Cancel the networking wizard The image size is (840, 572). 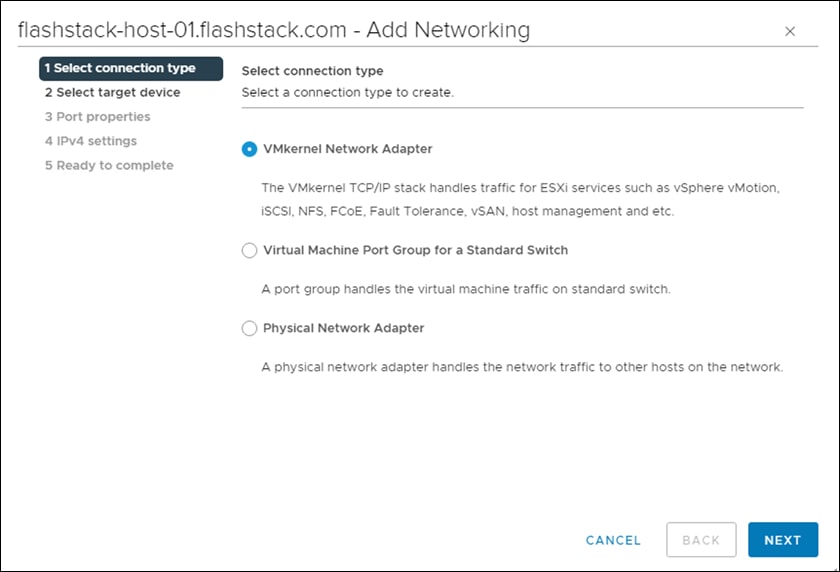(x=613, y=540)
